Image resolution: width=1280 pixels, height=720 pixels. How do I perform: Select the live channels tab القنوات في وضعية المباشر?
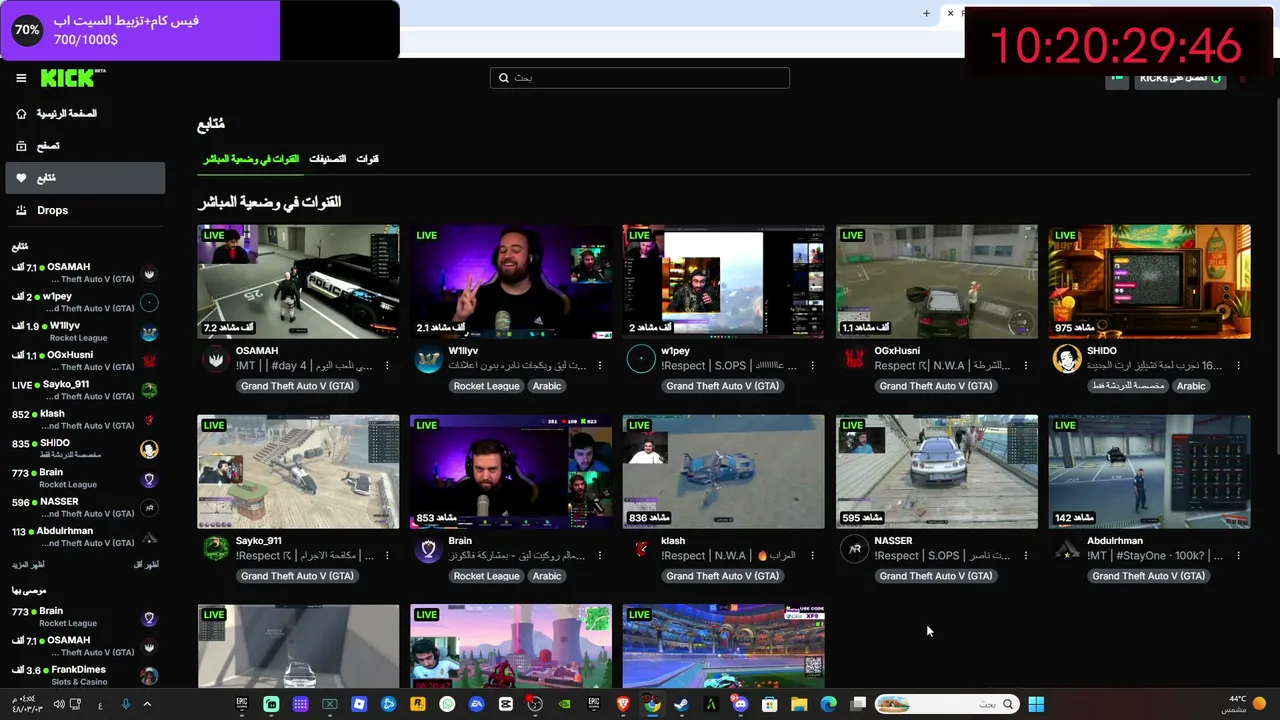[x=251, y=159]
